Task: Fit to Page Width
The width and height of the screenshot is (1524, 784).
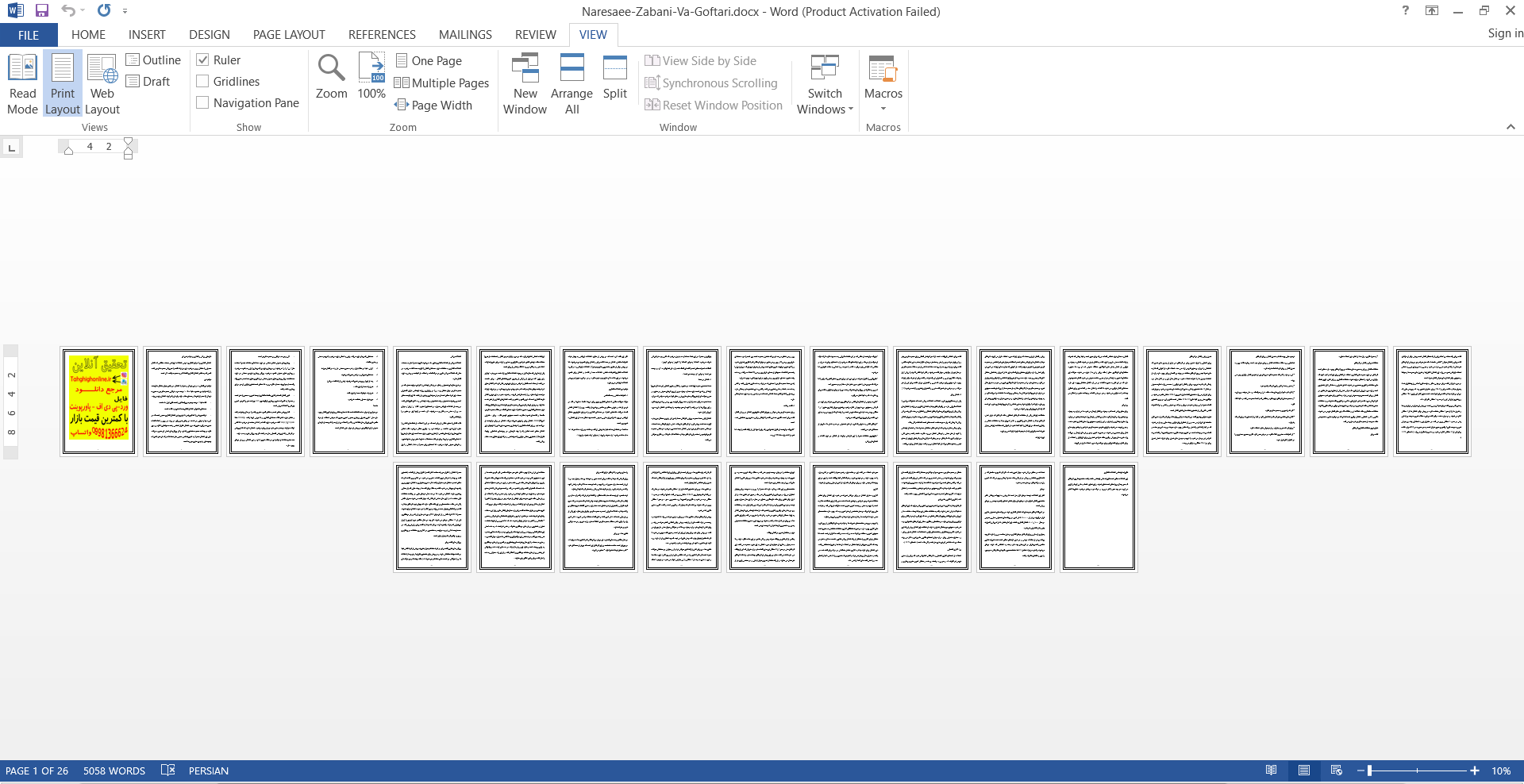Action: [433, 106]
